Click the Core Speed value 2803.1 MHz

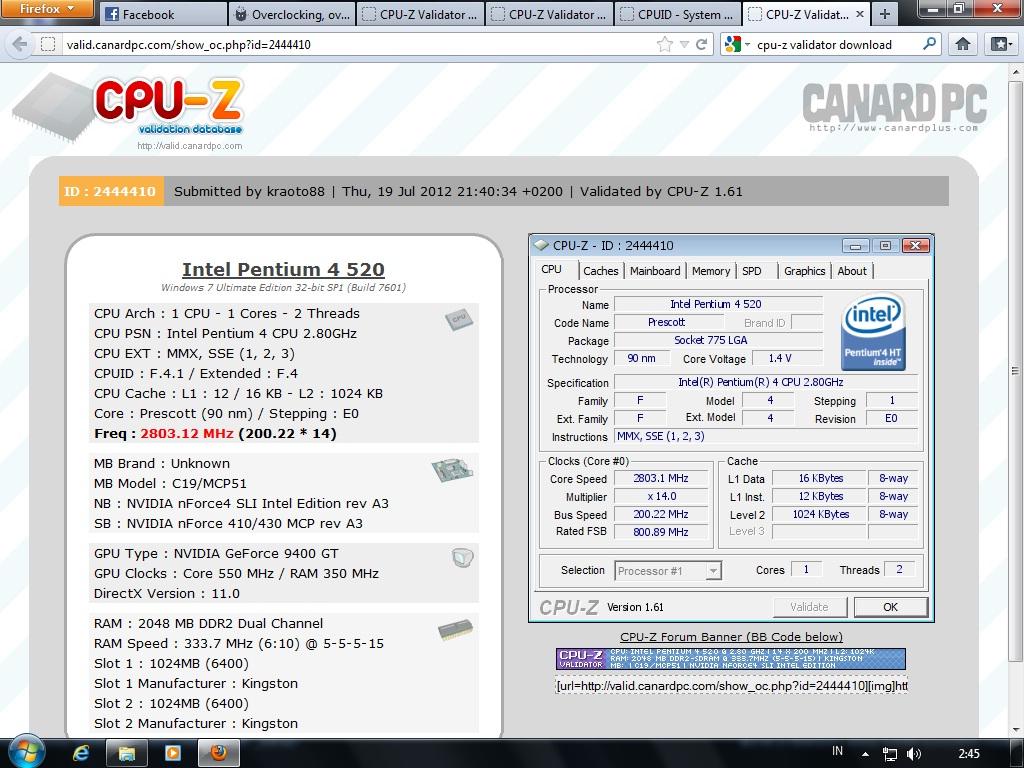(660, 478)
